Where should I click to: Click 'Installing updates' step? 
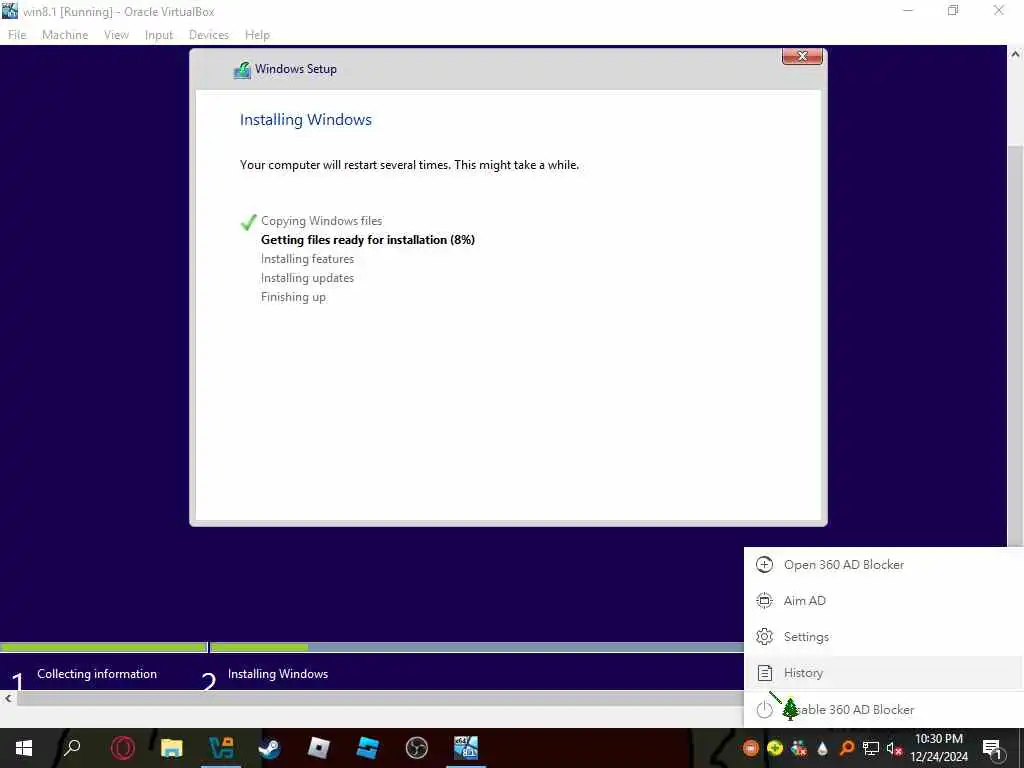point(307,278)
